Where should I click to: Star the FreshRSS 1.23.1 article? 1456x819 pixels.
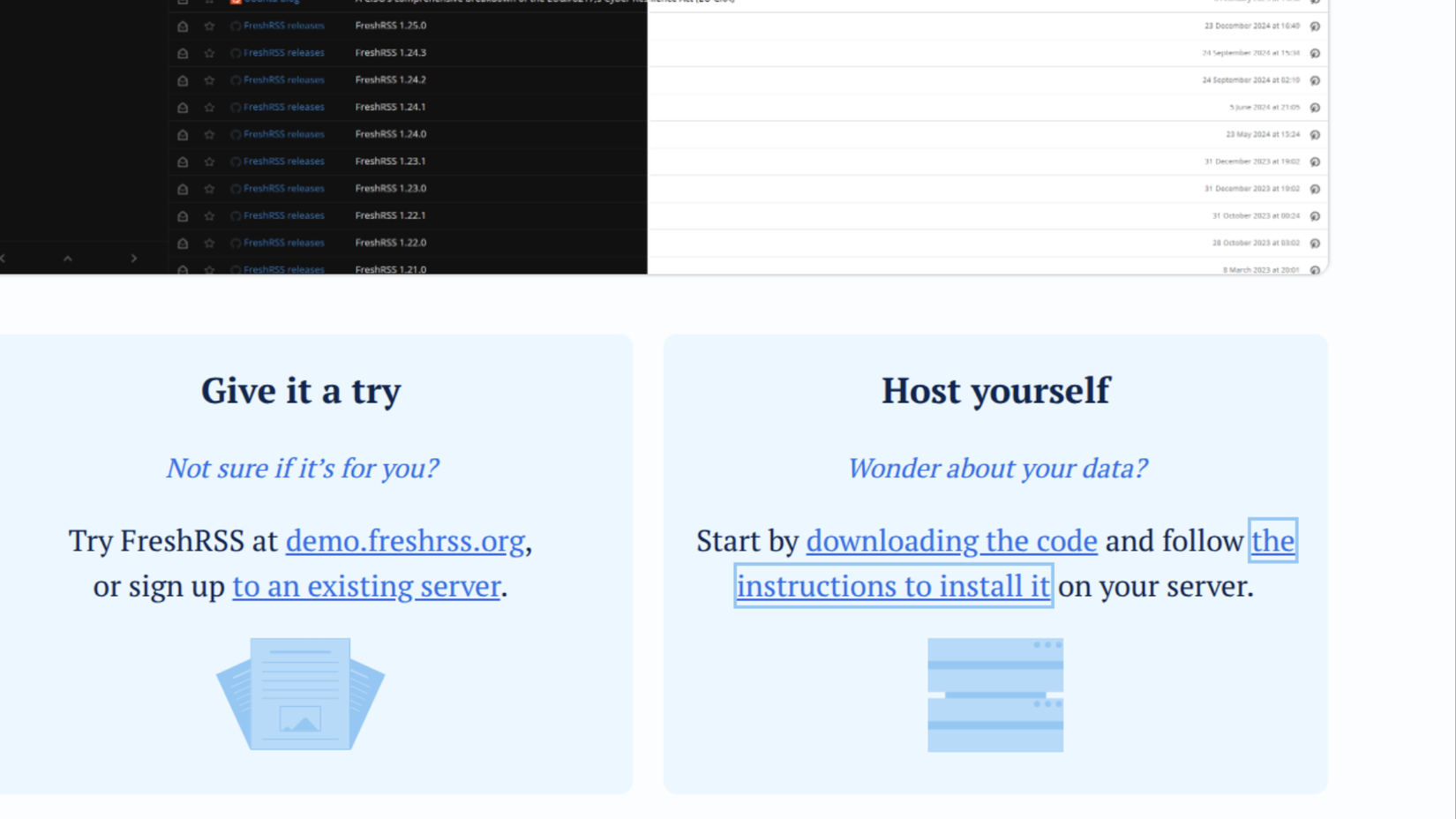pyautogui.click(x=209, y=162)
